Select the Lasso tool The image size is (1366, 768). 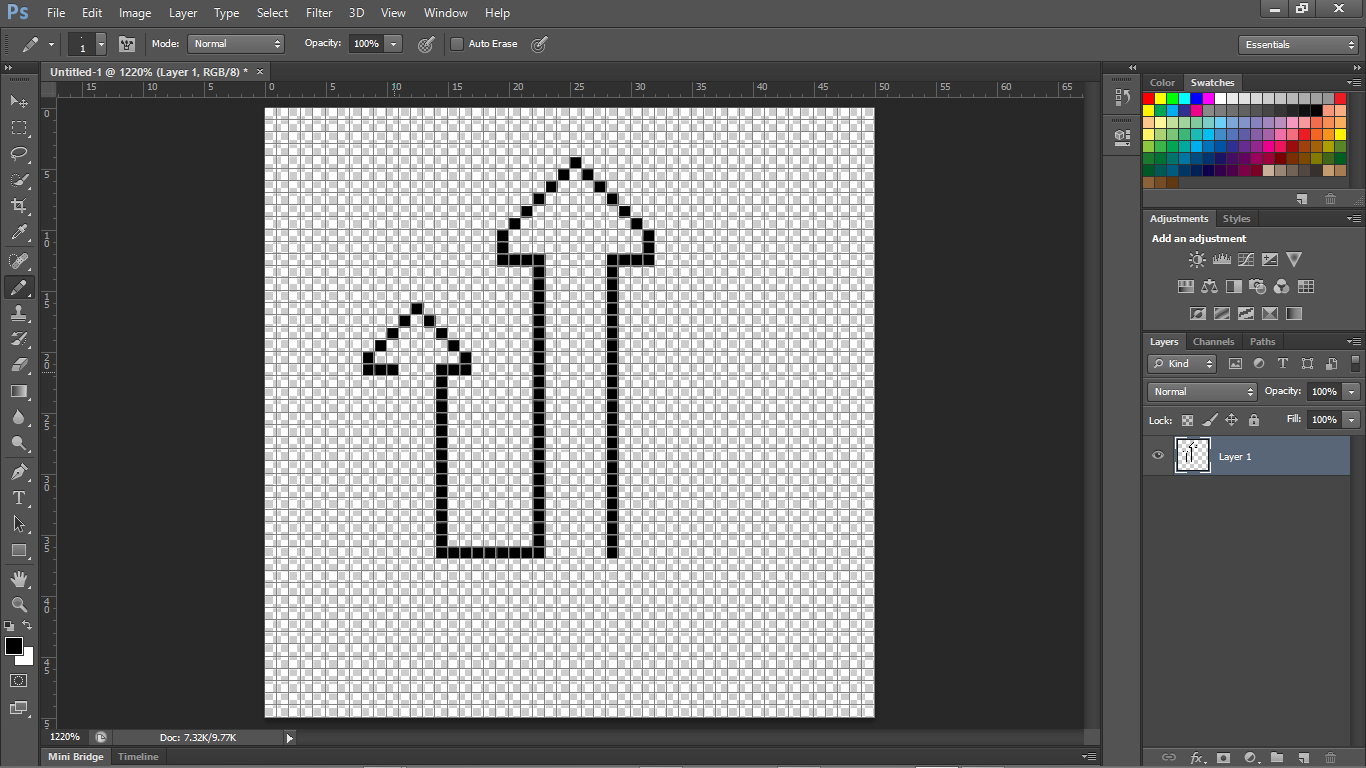tap(19, 154)
